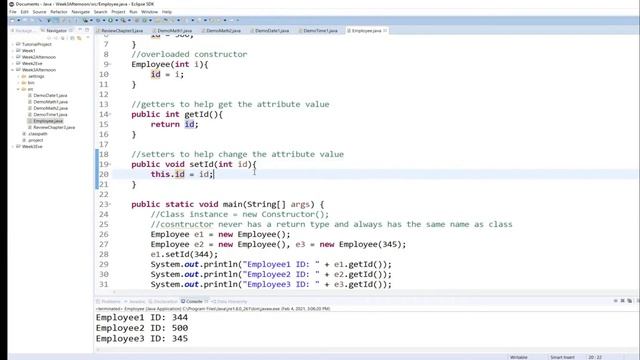Open the Run menu

pos(133,12)
